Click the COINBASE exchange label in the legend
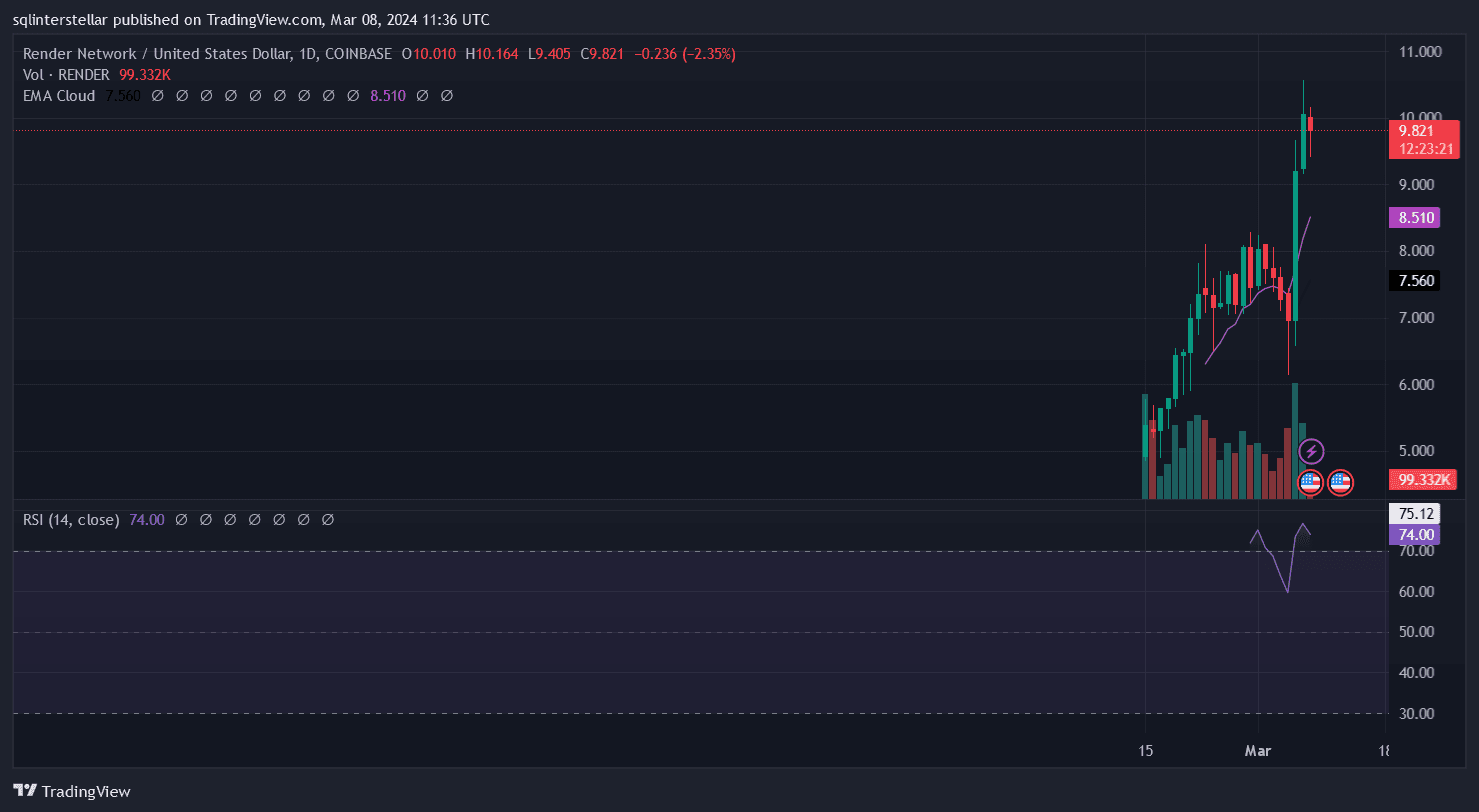Screen dimensions: 1479x812 point(357,54)
